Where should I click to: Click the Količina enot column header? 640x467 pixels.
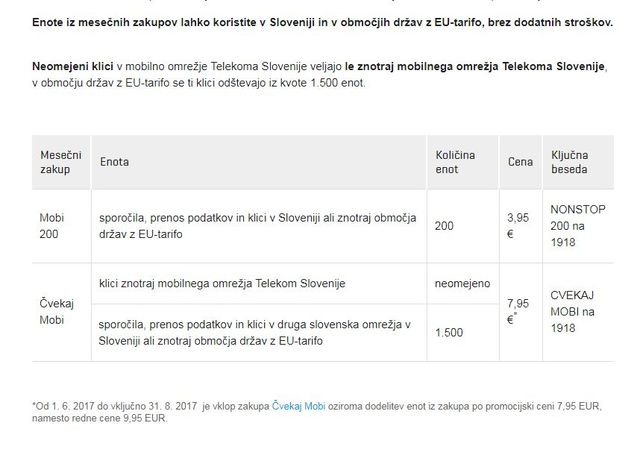463,162
